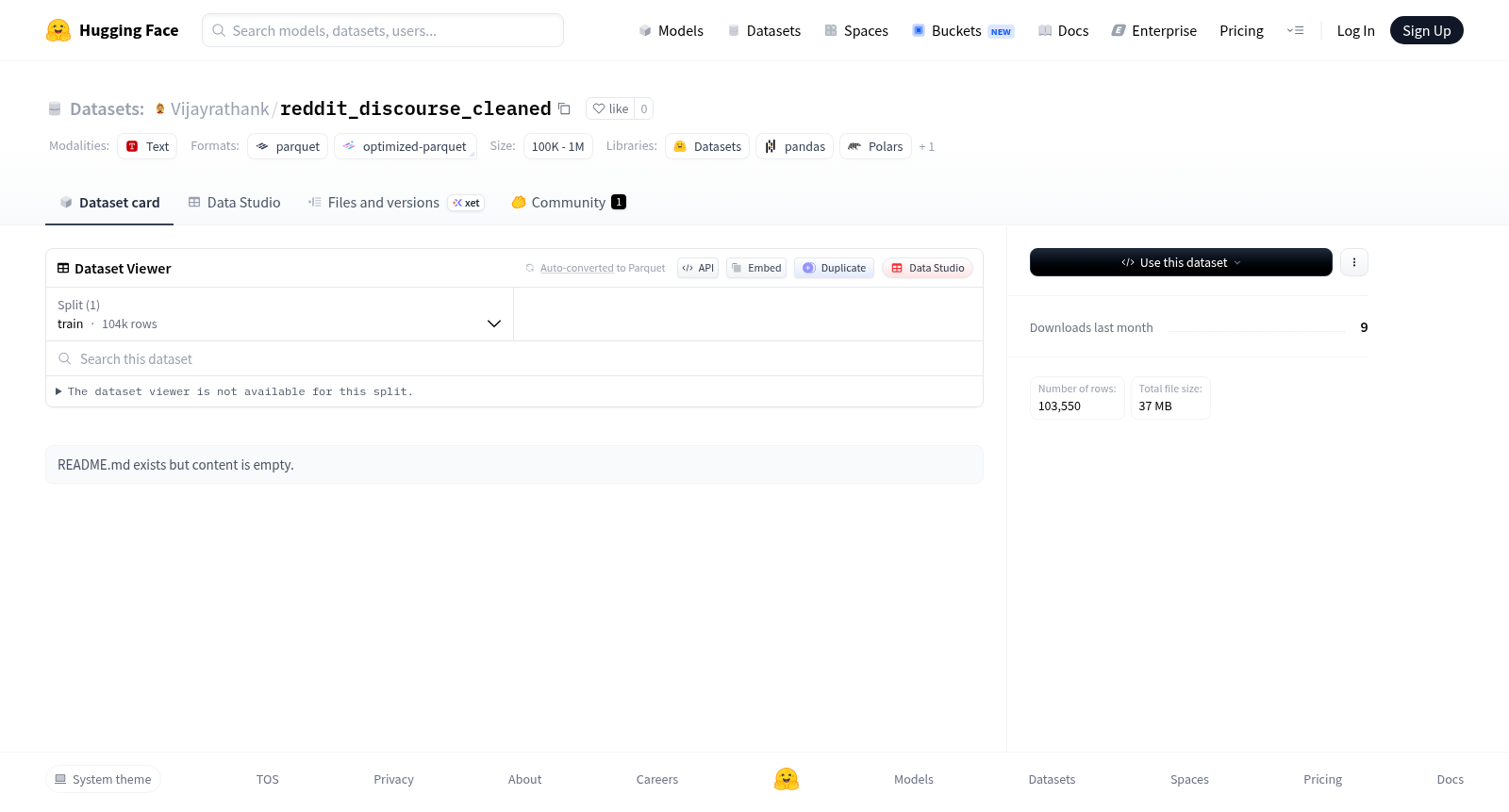Open Buckets in top navigation
Image resolution: width=1509 pixels, height=812 pixels.
click(x=962, y=30)
